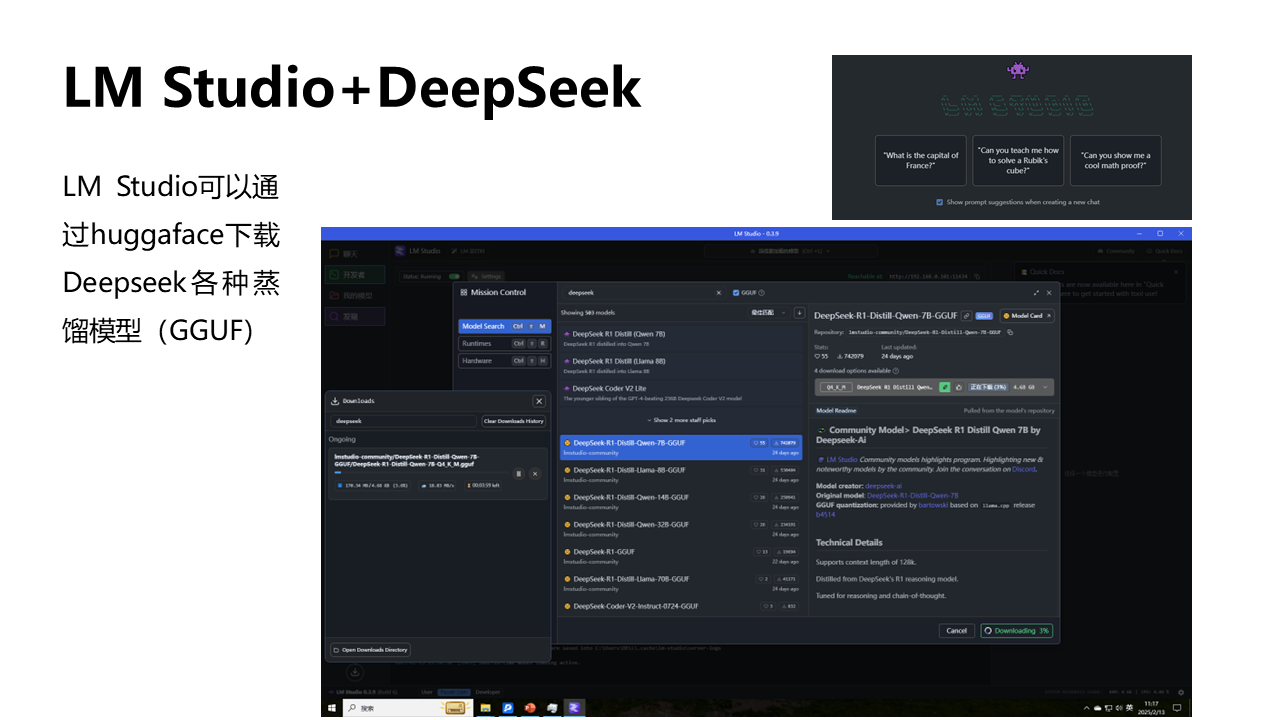Expand the download options chevron on Q4_K_M row
1280x720 pixels.
[x=1045, y=387]
